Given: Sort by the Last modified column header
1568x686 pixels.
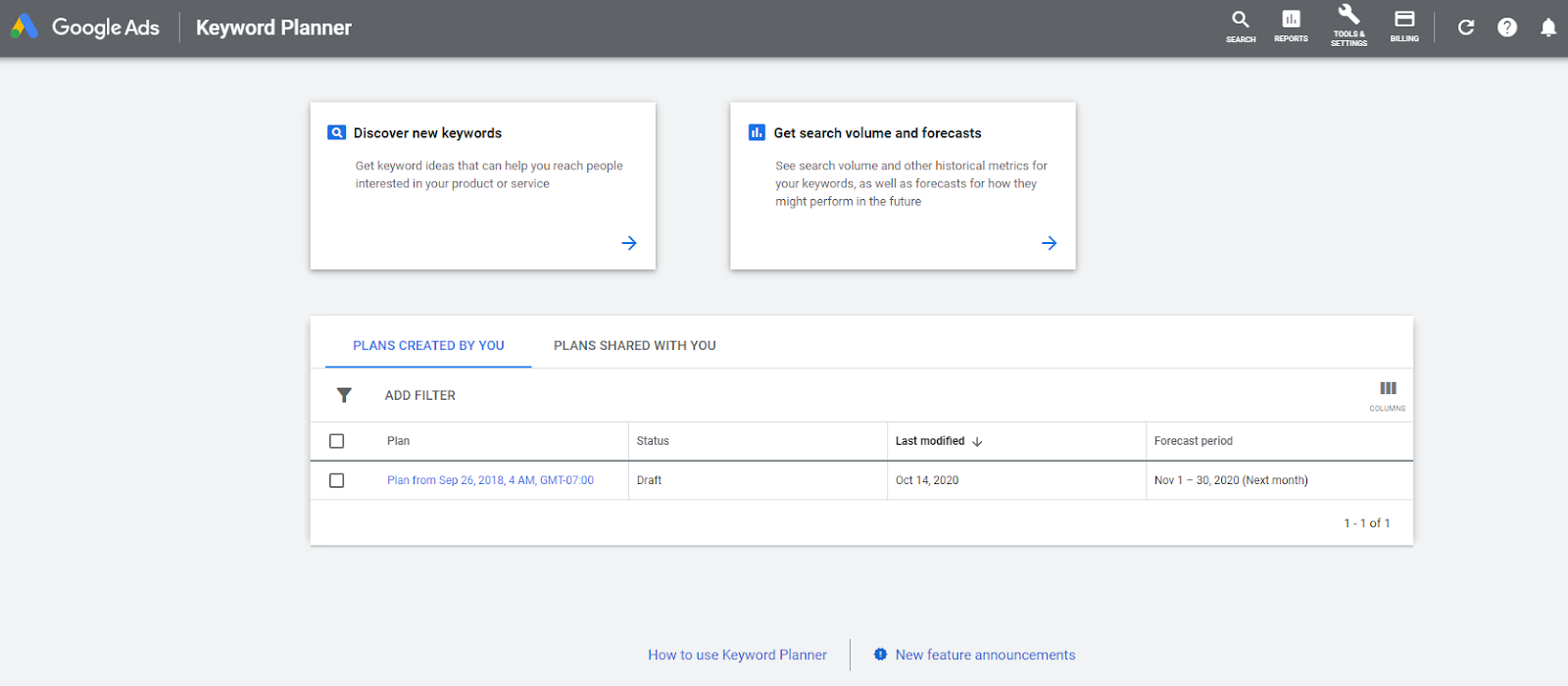Looking at the screenshot, I should pyautogui.click(x=931, y=441).
